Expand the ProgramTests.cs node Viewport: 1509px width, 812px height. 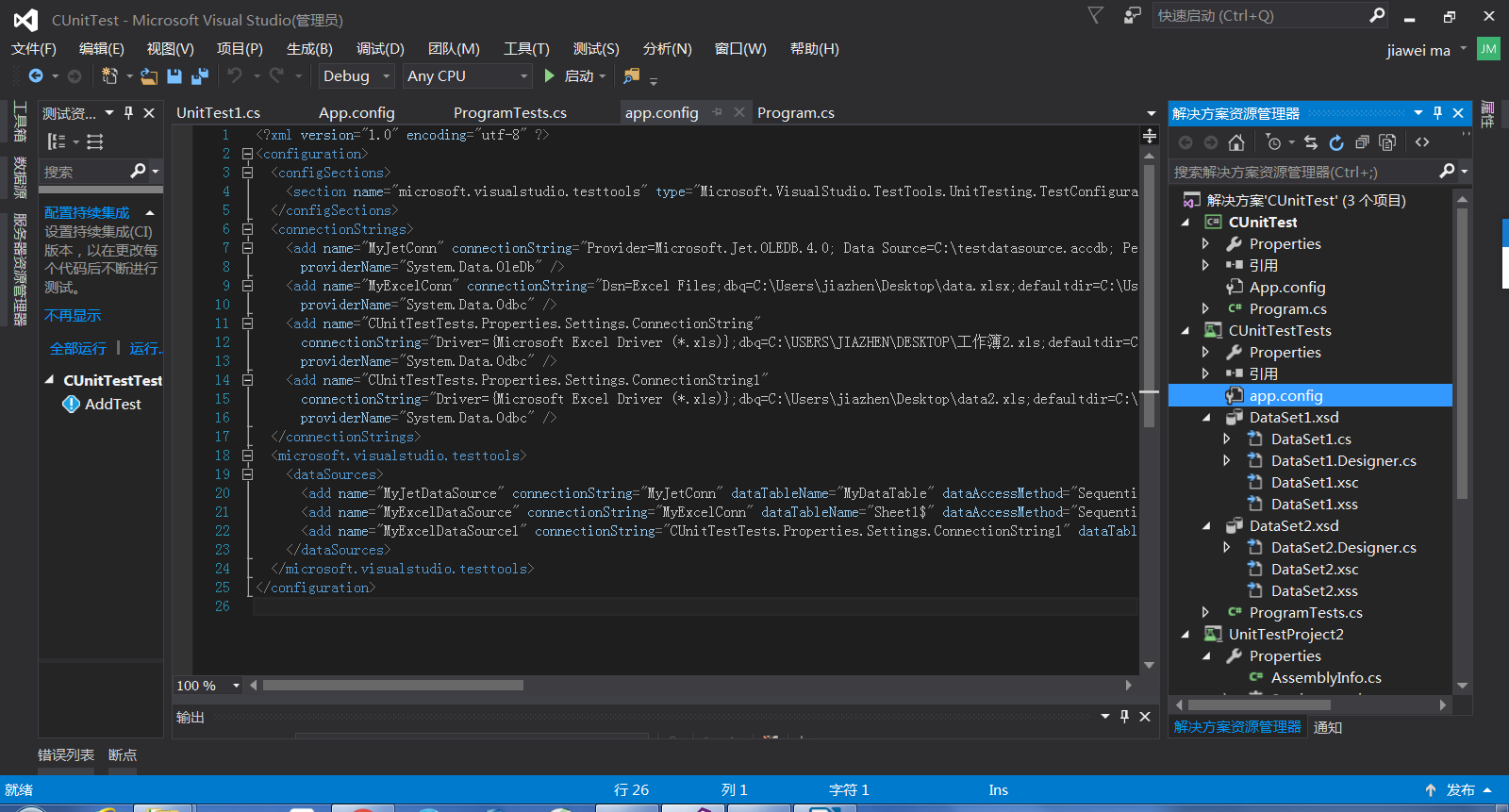(1205, 612)
